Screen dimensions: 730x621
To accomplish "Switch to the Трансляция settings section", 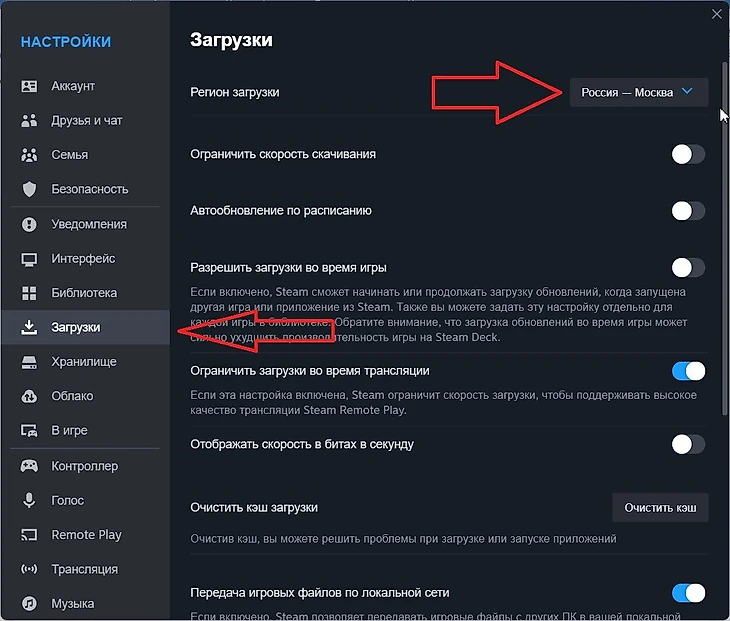I will (x=84, y=569).
